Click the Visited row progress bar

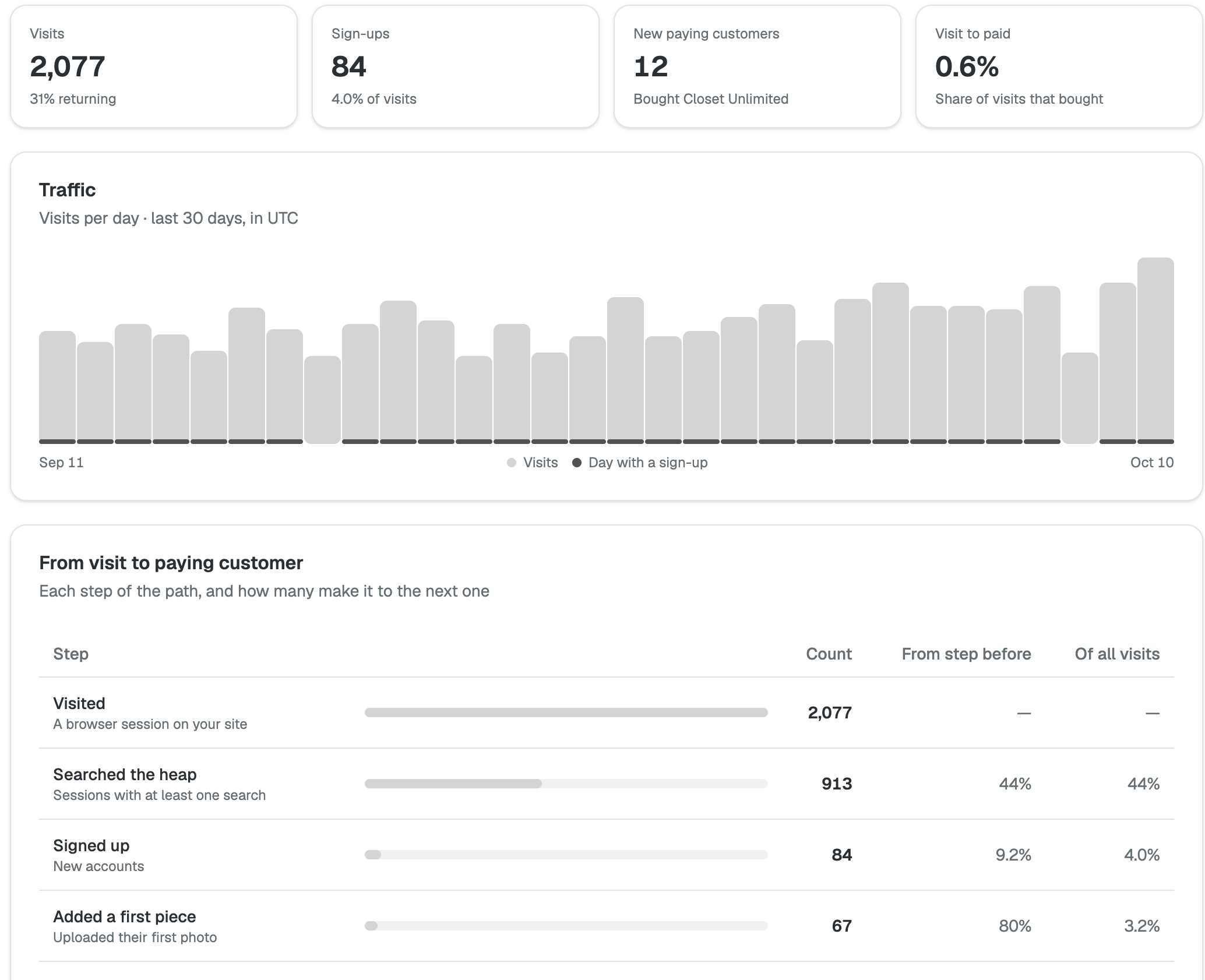(x=566, y=713)
